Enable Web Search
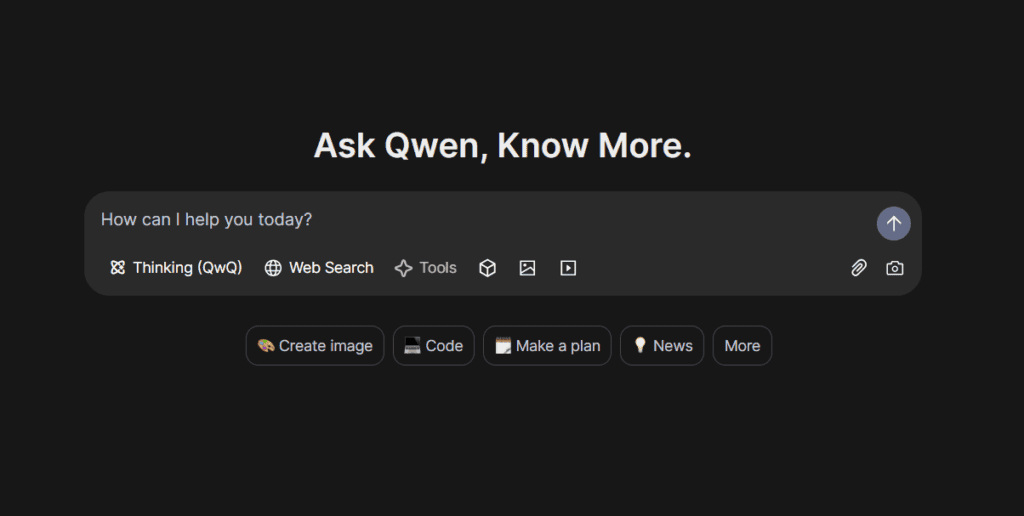Viewport: 1024px width, 516px height. [319, 268]
